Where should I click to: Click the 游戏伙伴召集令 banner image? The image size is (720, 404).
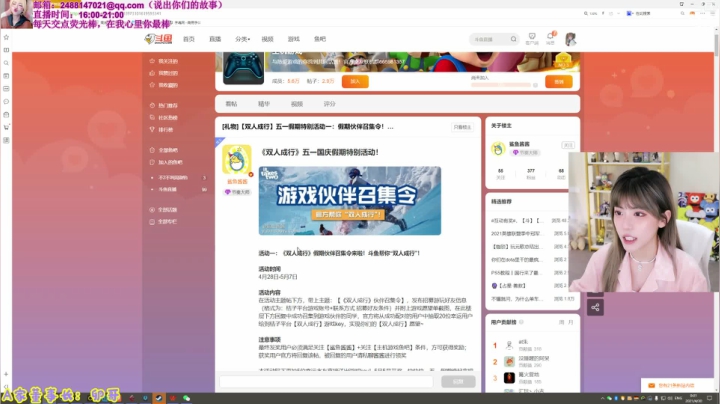(350, 201)
